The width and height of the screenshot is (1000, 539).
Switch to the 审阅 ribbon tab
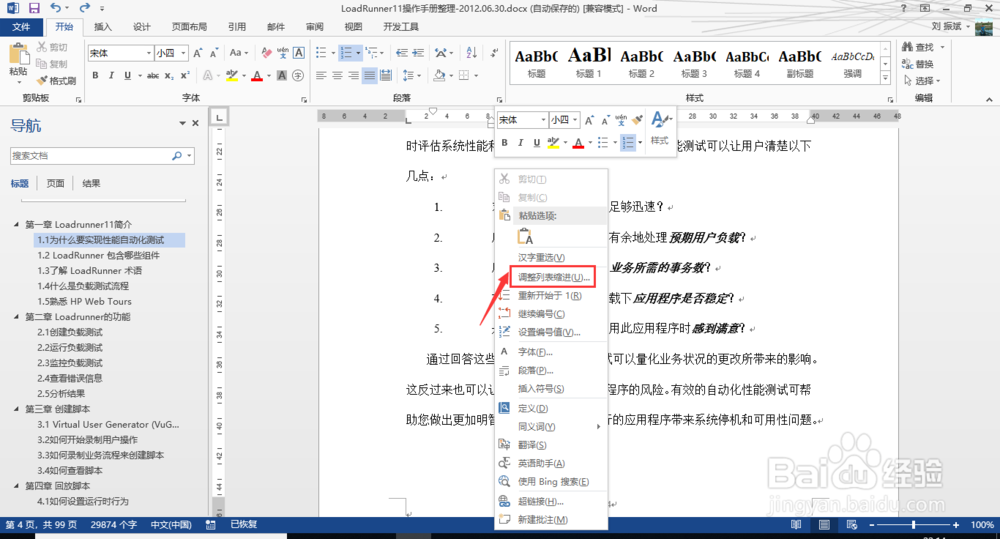pos(314,27)
